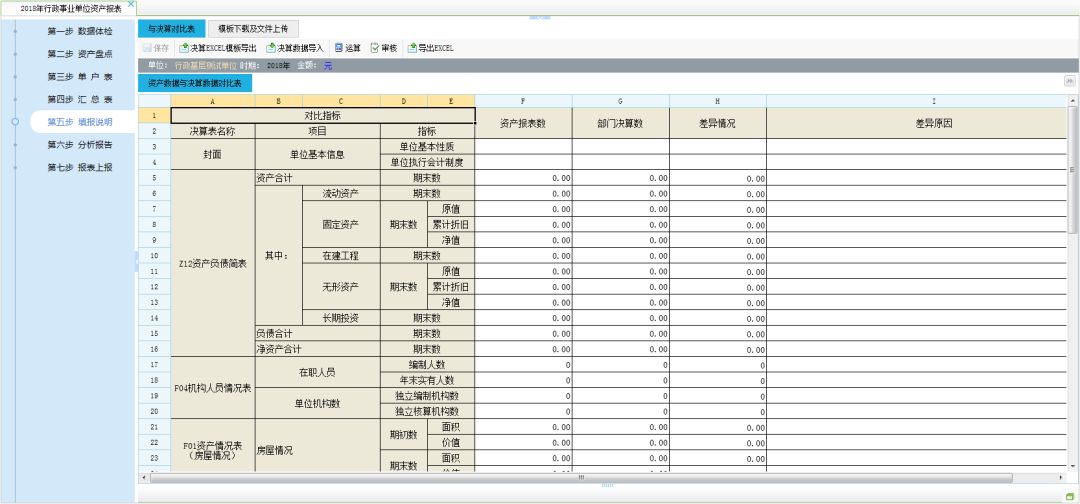Select column F header

[523, 101]
